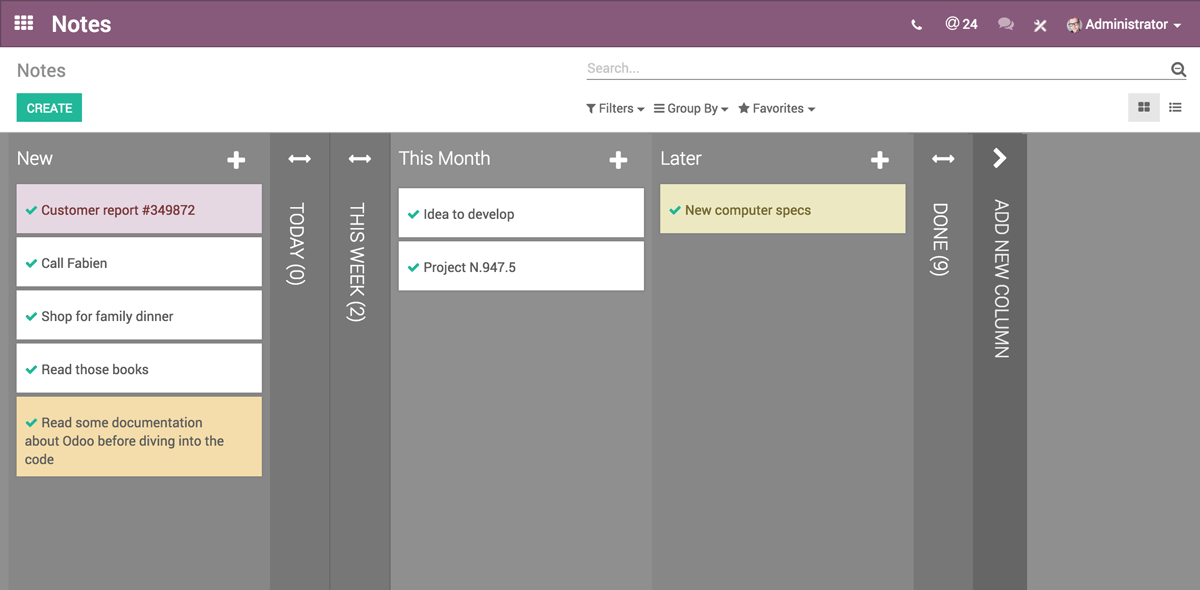Expand the folded Done column arrows

pos(943,159)
